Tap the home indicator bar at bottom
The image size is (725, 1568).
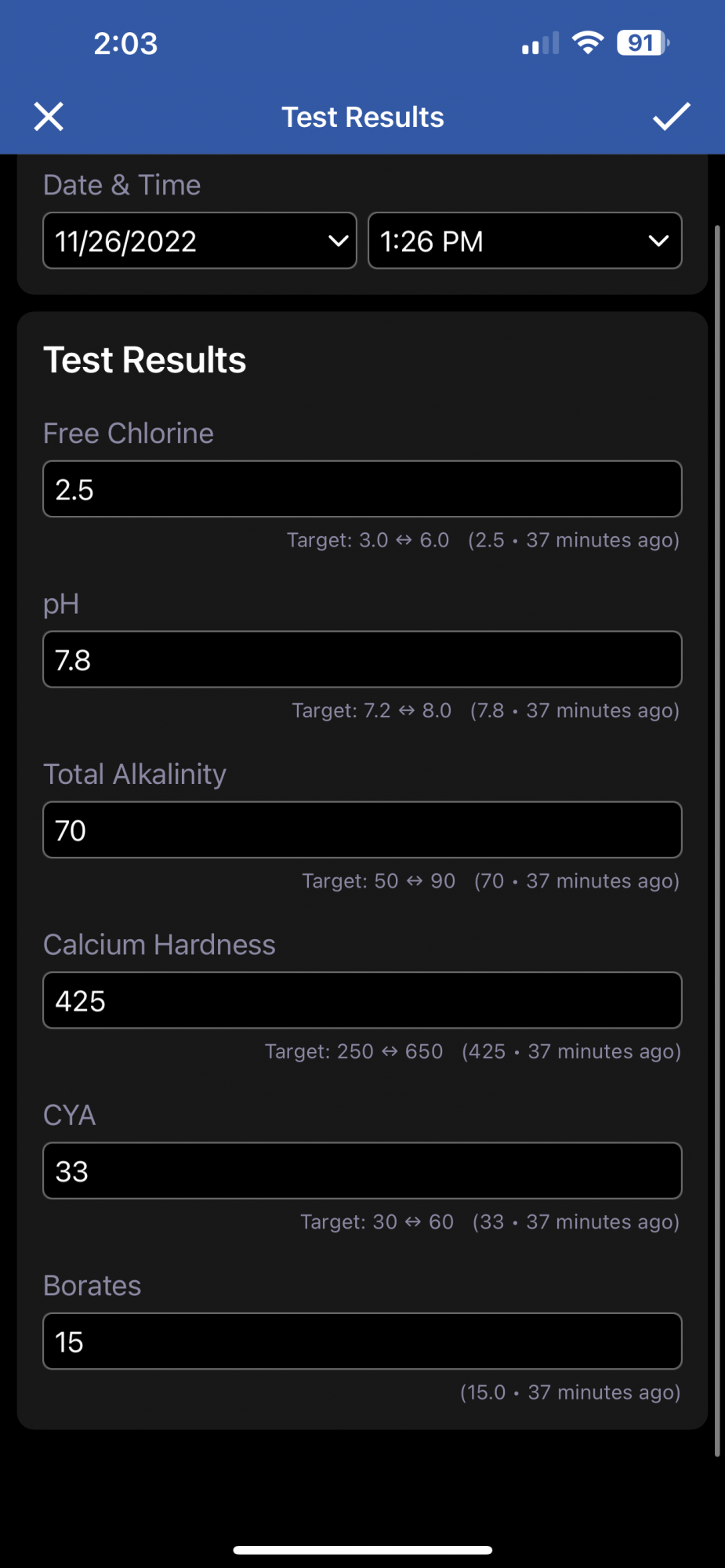(362, 1549)
